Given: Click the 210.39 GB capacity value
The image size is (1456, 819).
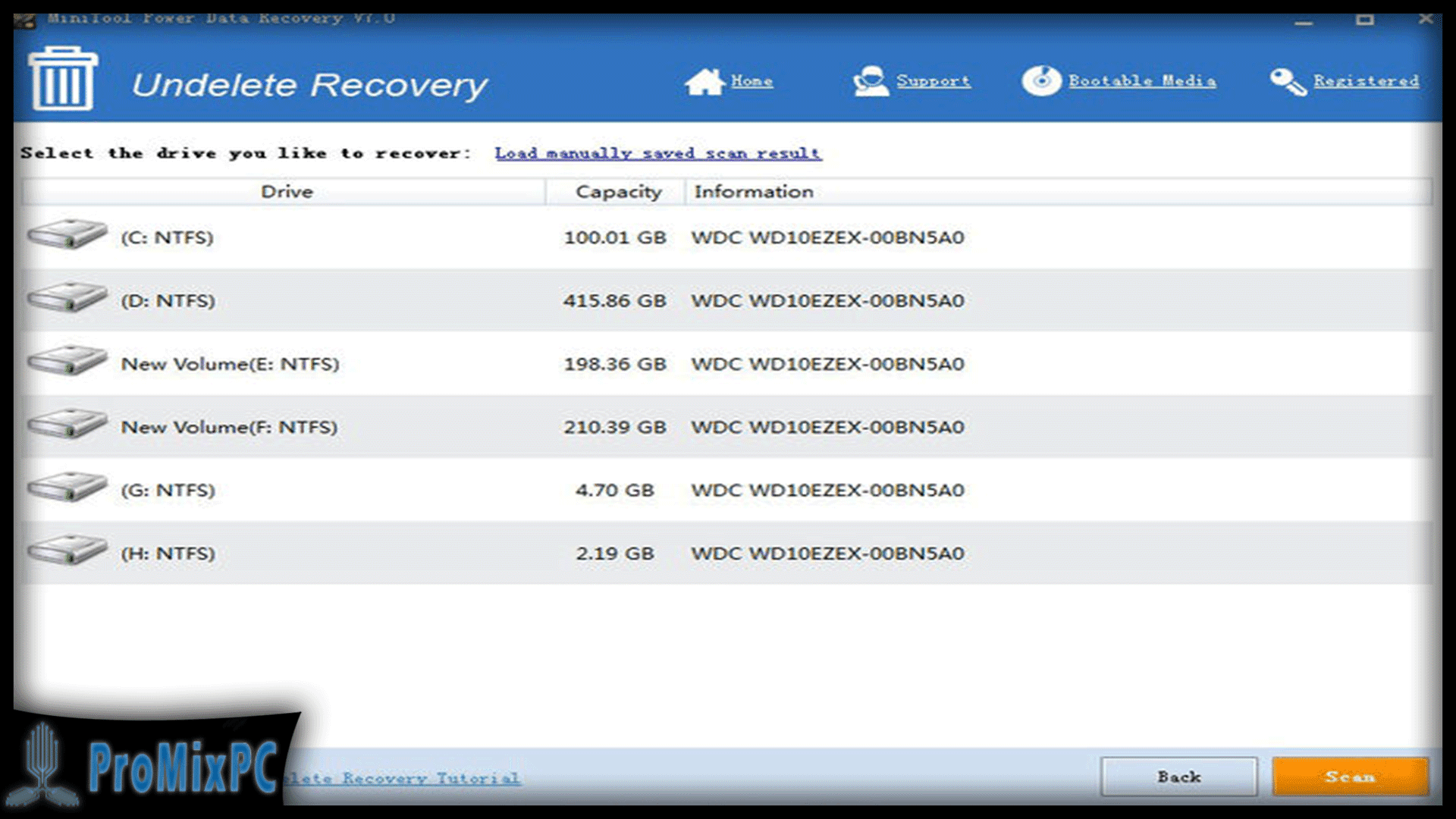Looking at the screenshot, I should click(x=615, y=427).
